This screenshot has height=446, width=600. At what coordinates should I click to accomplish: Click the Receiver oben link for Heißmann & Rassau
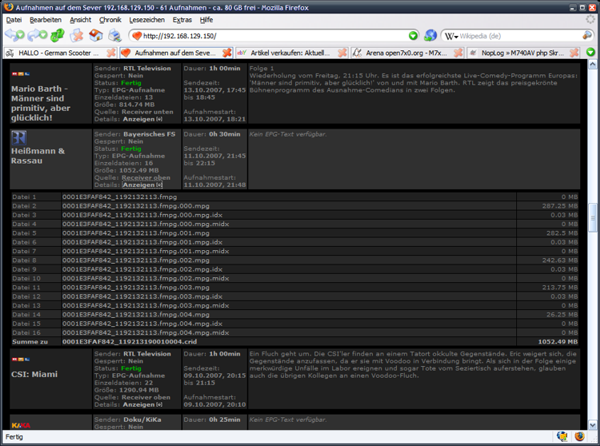click(x=146, y=177)
